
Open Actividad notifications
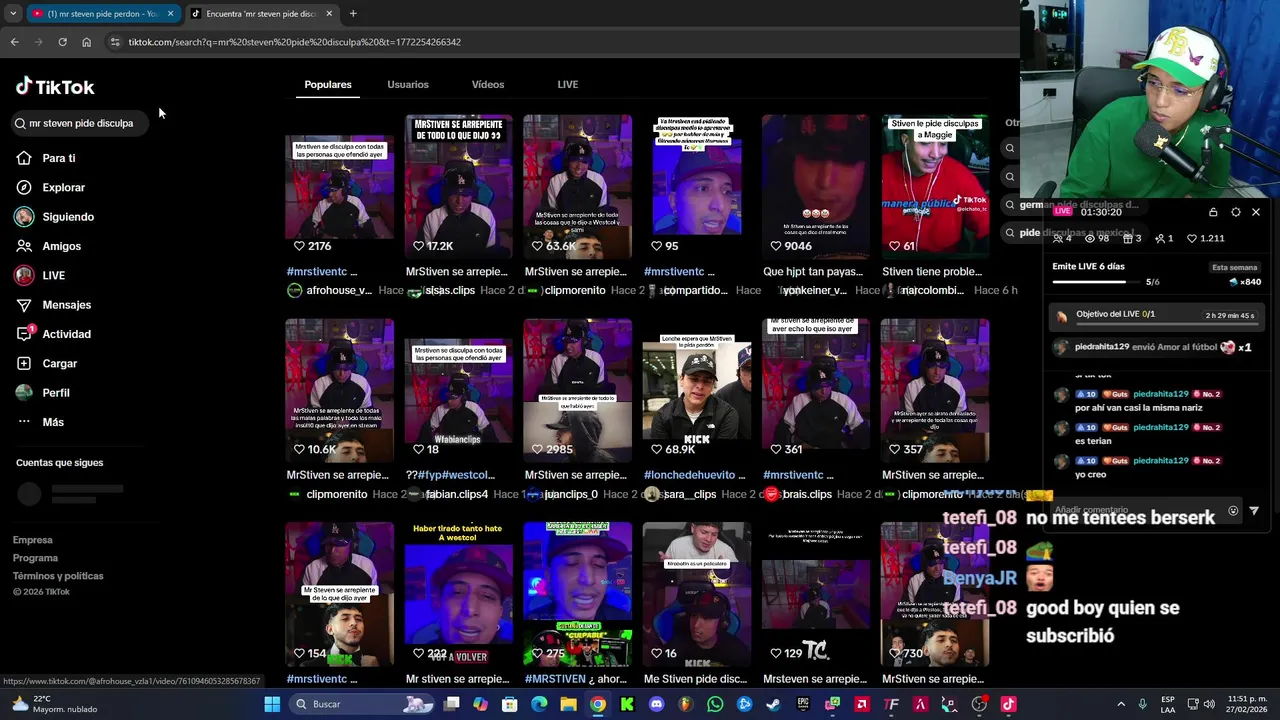(53, 334)
